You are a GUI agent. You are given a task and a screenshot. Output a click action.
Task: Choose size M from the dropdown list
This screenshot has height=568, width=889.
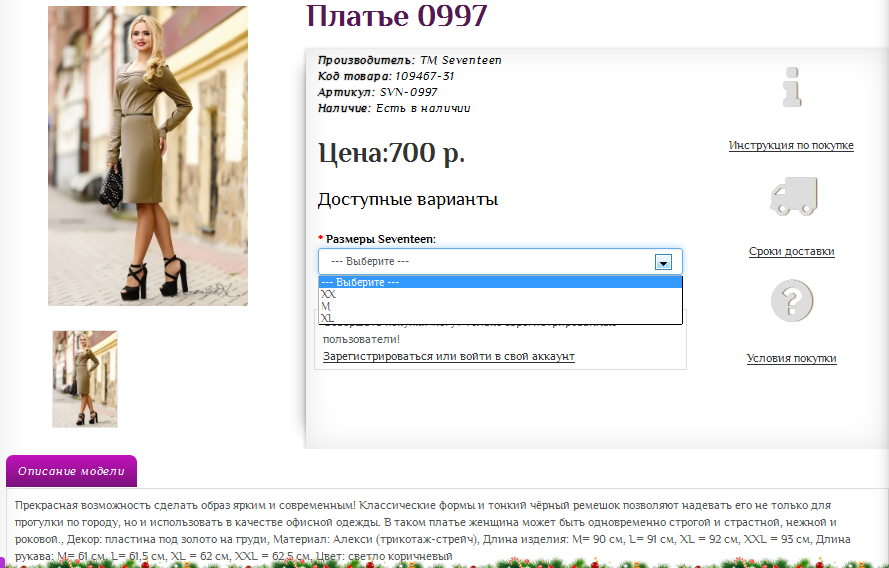point(500,306)
